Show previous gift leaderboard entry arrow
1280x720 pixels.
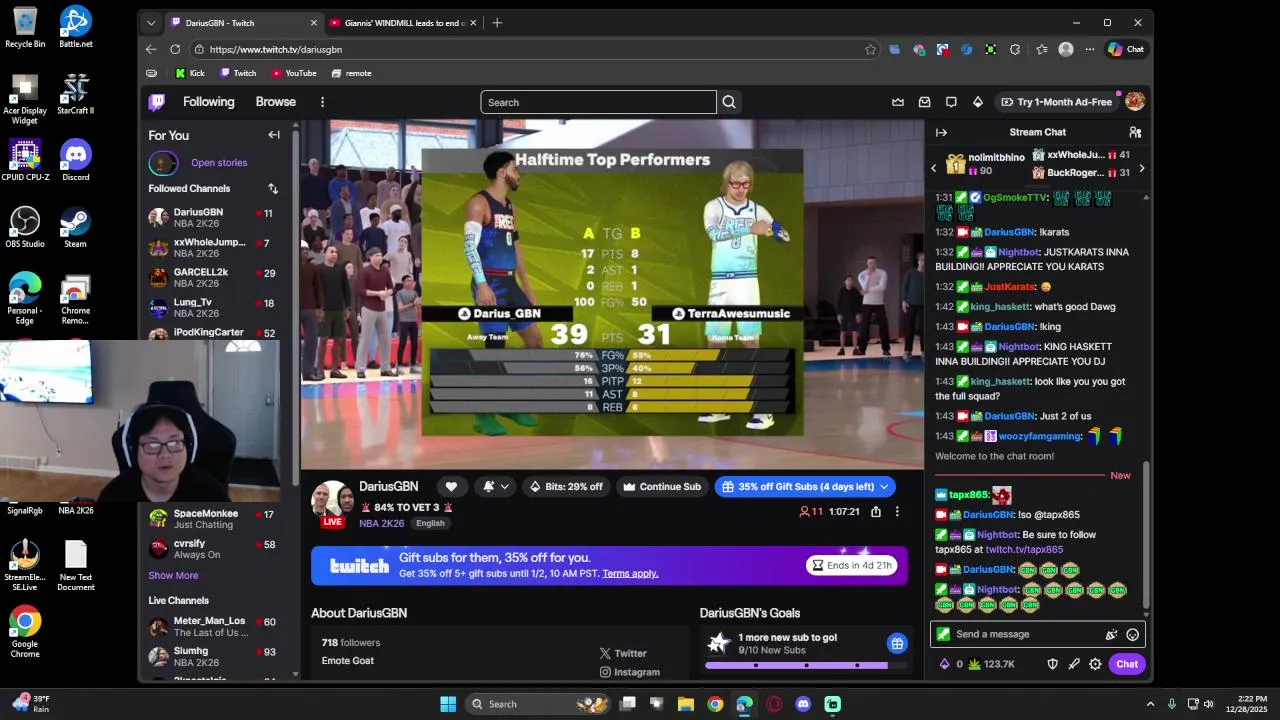tap(934, 168)
